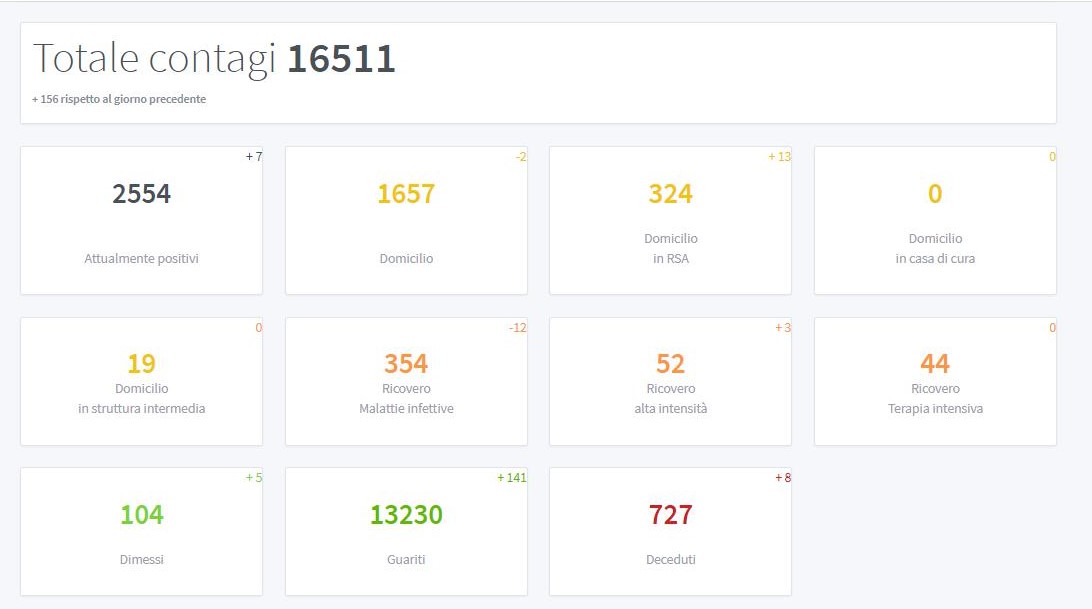Screen dimensions: 1092x609
Task: Click the -12 badge on Malattie infettive
Action: (x=517, y=328)
